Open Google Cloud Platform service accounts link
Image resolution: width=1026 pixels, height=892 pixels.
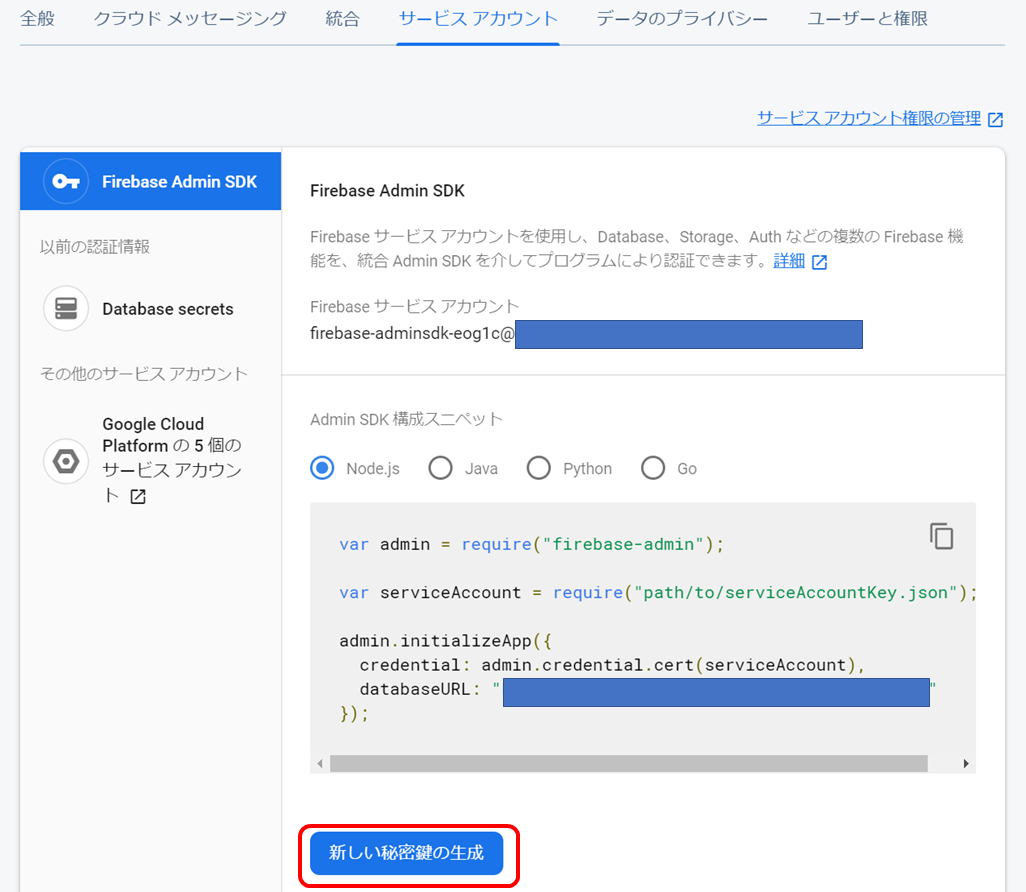pos(171,459)
